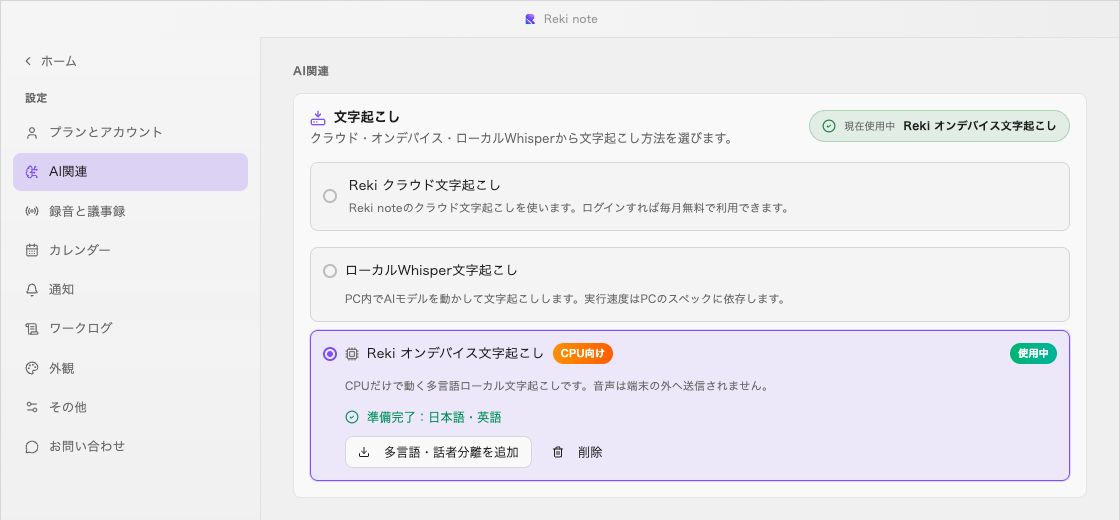Open the 録音と議事録 settings page
The width and height of the screenshot is (1120, 520).
point(130,211)
